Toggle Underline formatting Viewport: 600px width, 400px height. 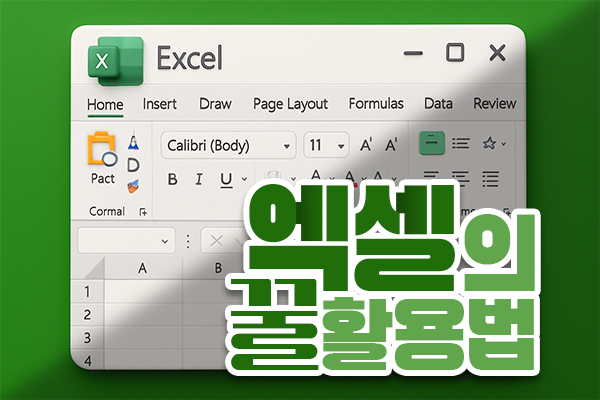[x=226, y=180]
